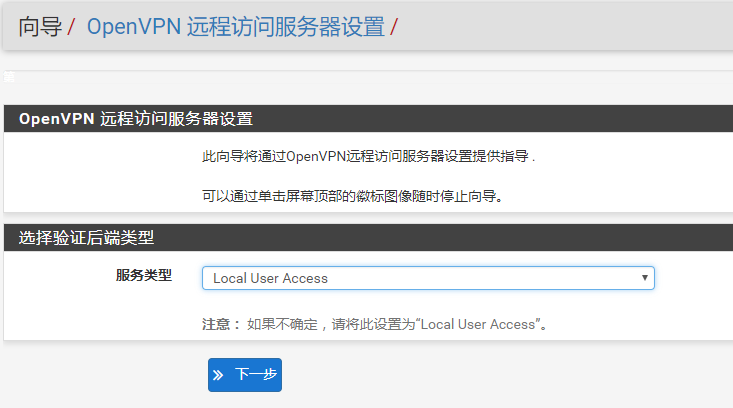Screen dimensions: 733x408
Task: Click the dark OpenVPN 远程访问服务器设置 panel header
Action: [x=368, y=119]
